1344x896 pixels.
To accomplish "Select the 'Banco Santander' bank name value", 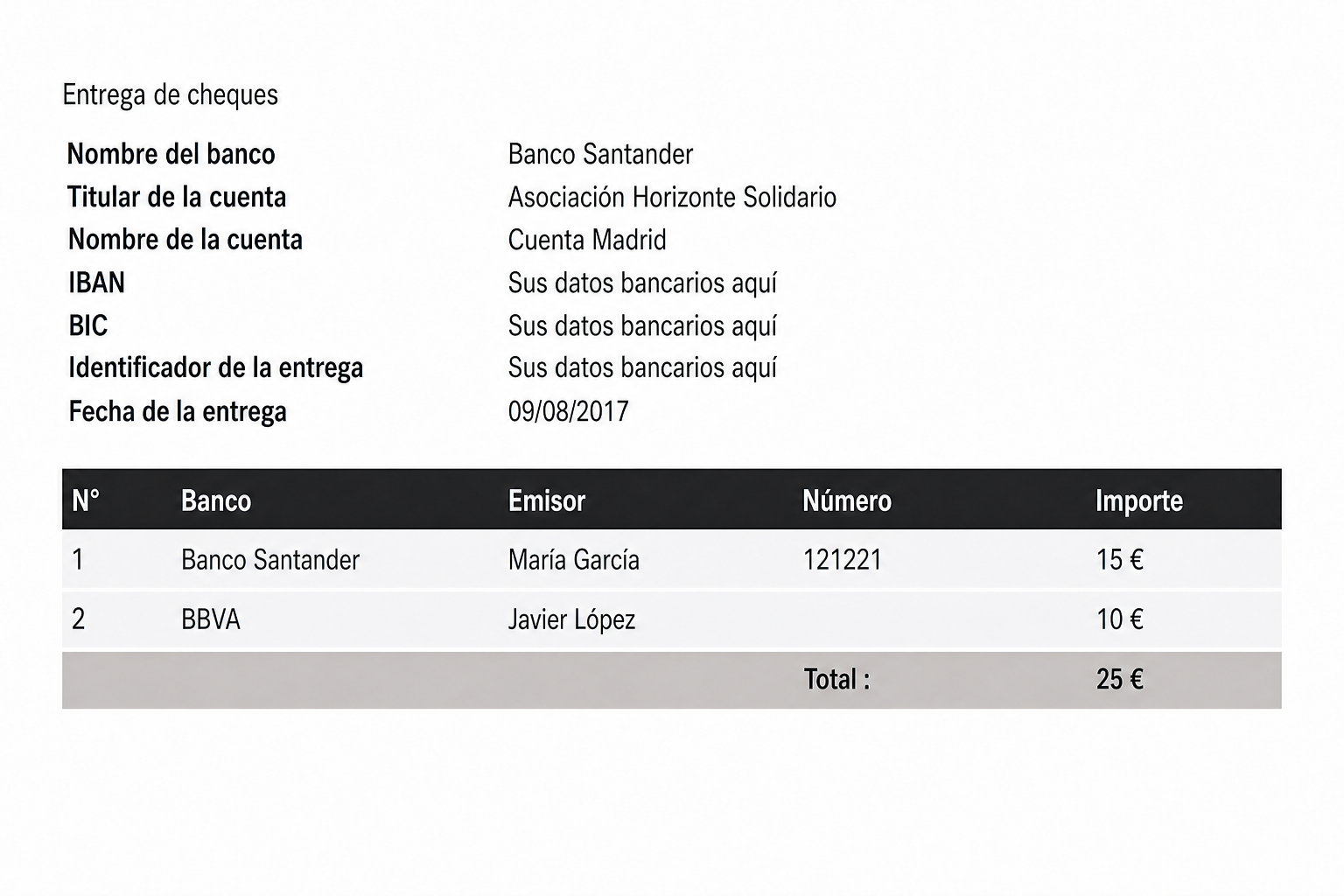I will [600, 154].
